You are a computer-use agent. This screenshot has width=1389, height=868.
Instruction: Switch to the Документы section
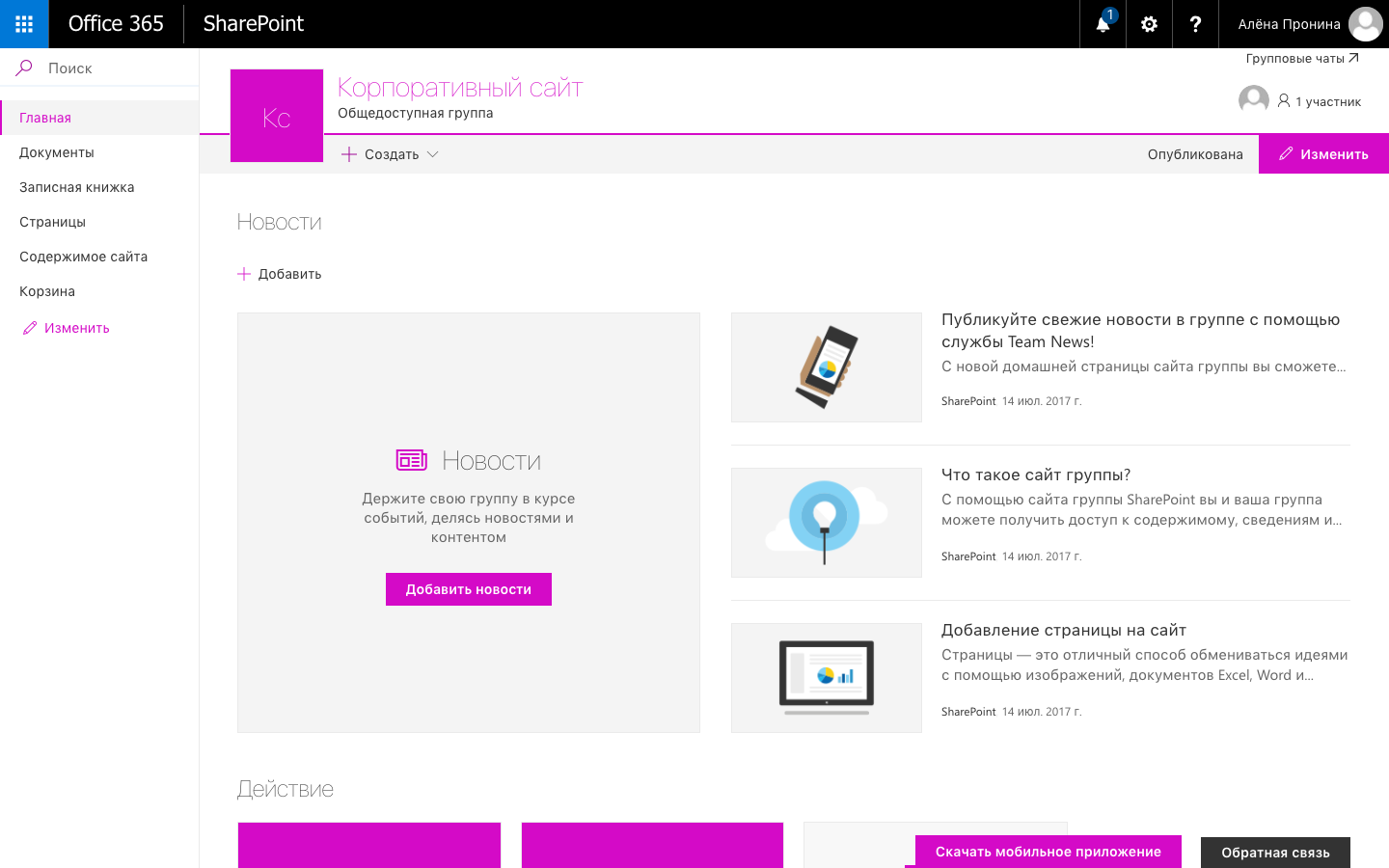pos(56,151)
